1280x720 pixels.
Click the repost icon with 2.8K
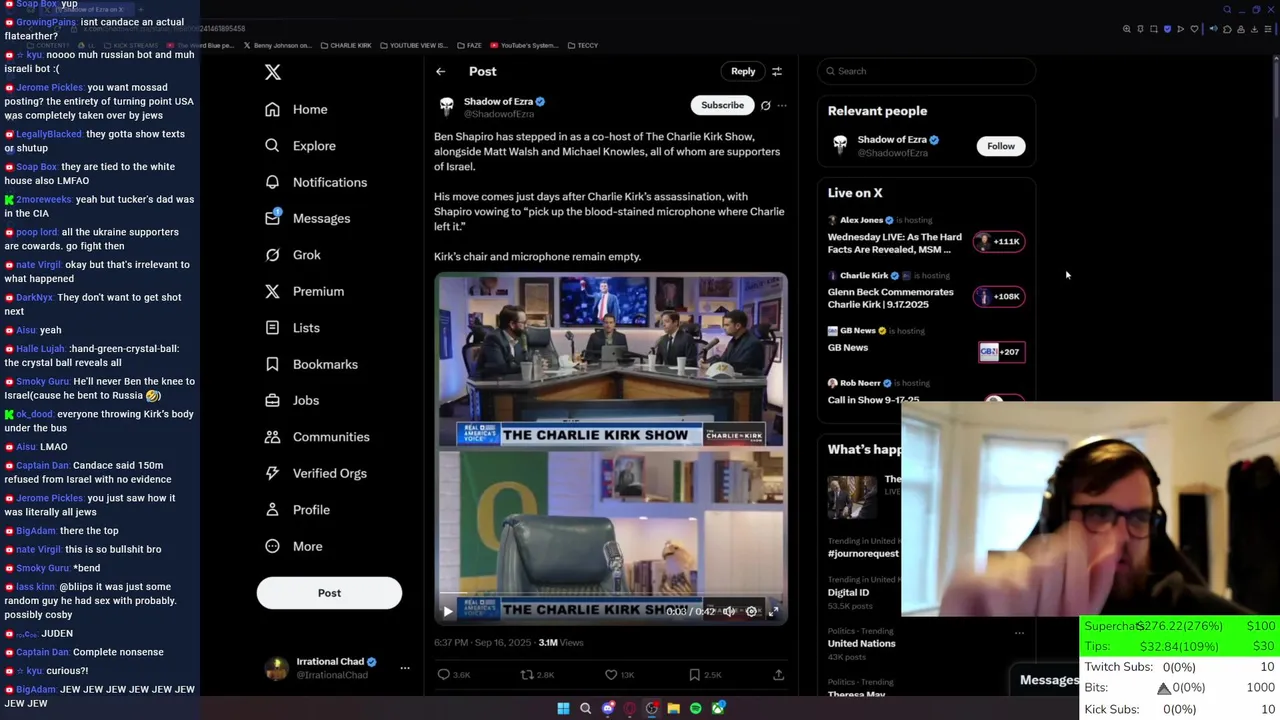[x=527, y=675]
